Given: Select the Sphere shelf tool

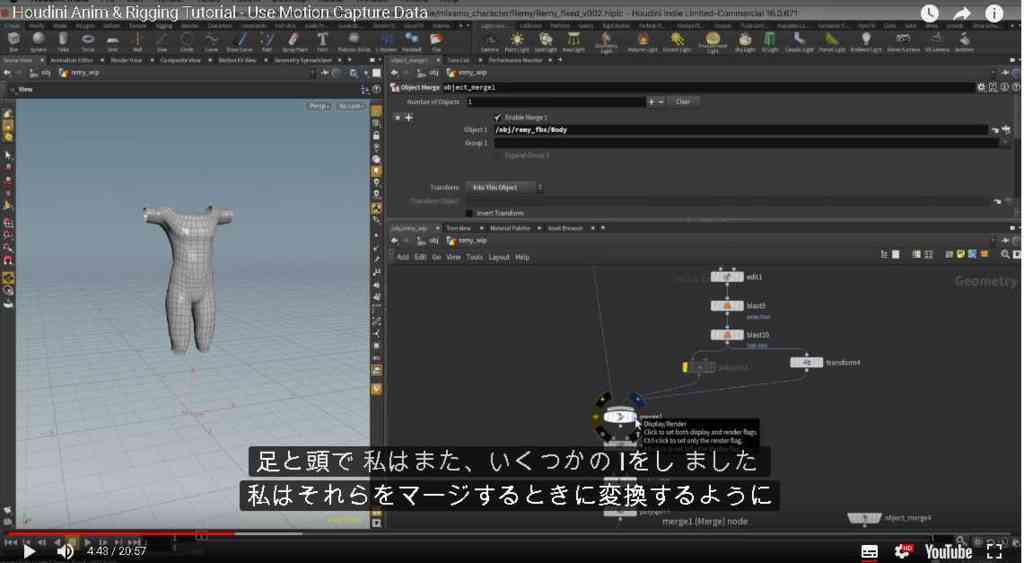Looking at the screenshot, I should (x=39, y=42).
